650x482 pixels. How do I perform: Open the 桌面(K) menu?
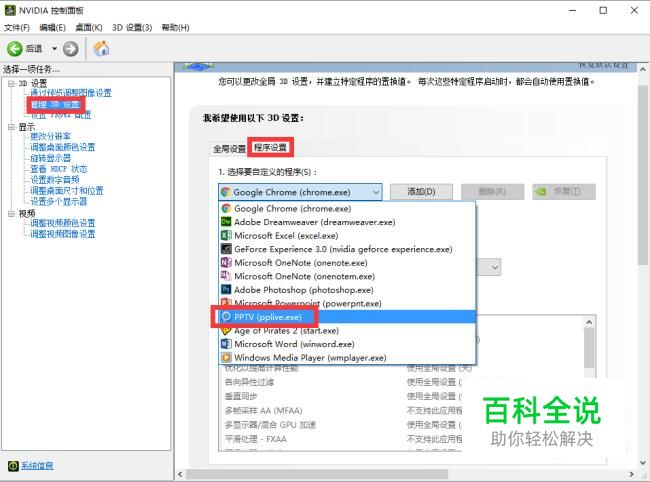[89, 28]
